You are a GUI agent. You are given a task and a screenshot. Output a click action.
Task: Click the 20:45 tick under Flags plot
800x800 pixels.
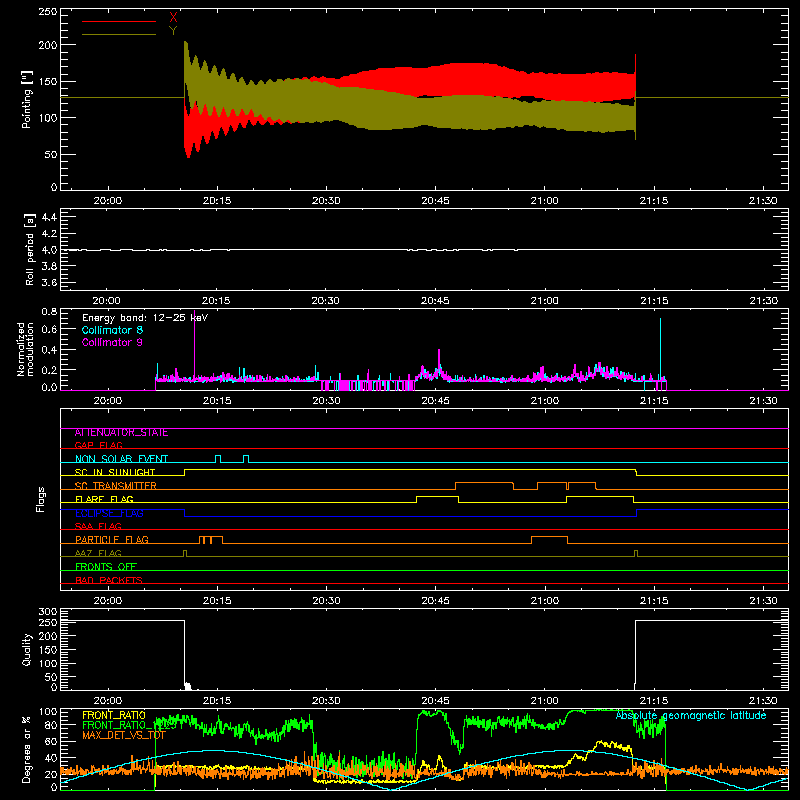(x=435, y=601)
